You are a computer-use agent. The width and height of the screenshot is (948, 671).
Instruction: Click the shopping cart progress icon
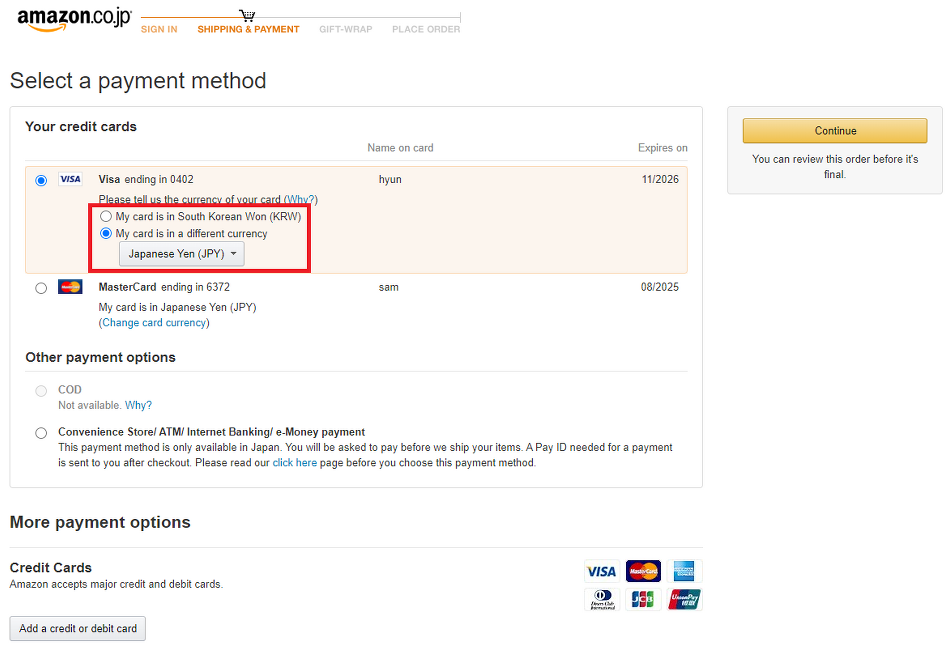coord(247,15)
